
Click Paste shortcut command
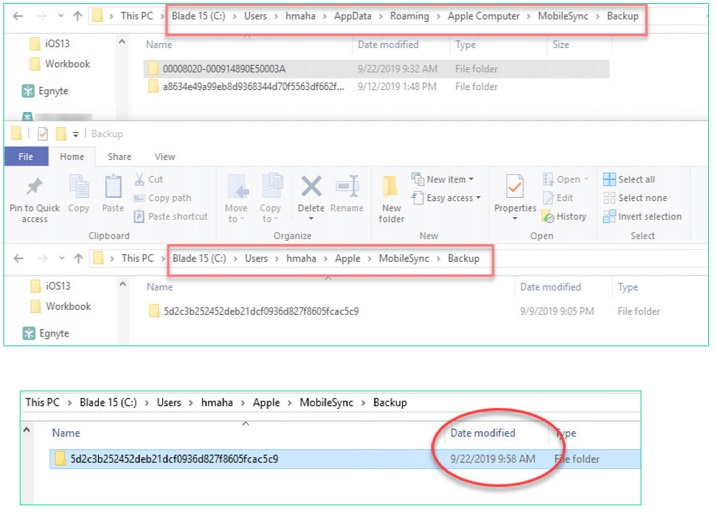[x=171, y=216]
